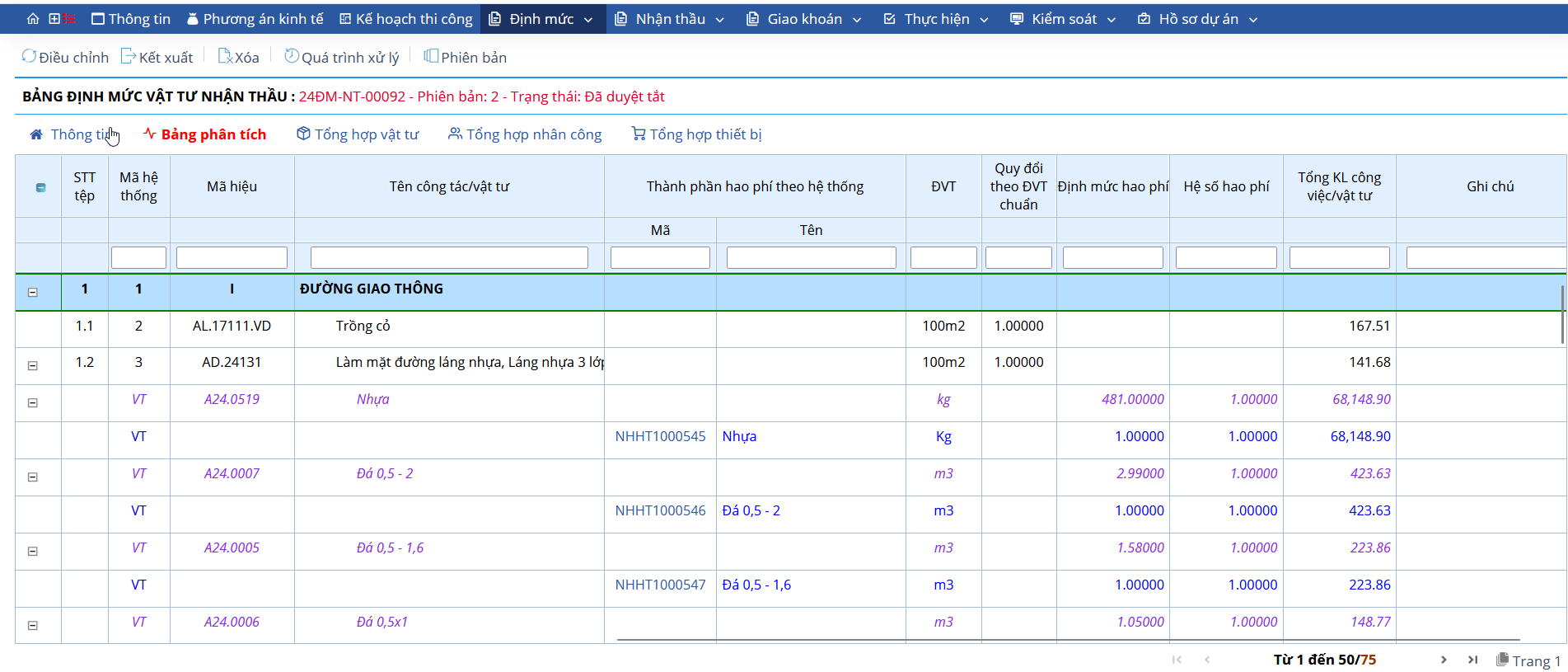Focus the Mã filter box
Viewport: 1568px width, 672px height.
point(660,257)
